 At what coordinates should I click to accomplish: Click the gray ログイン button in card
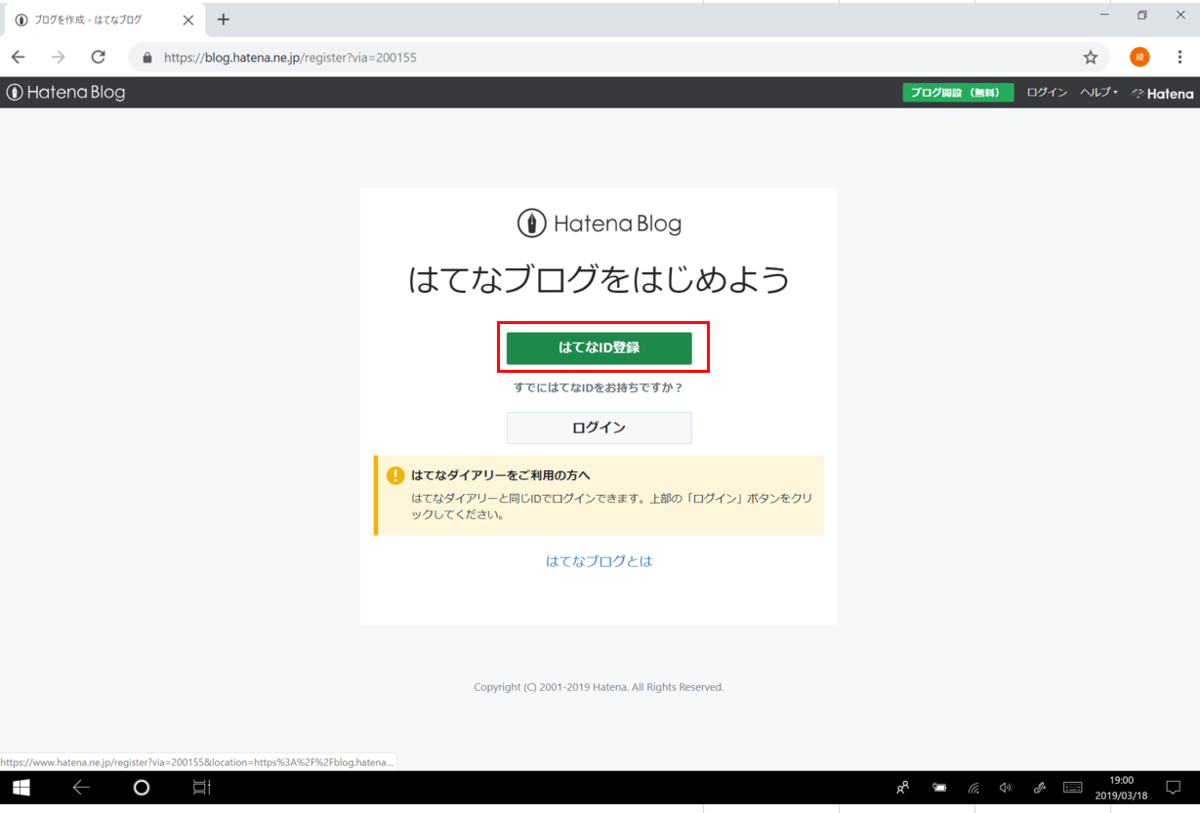(599, 428)
